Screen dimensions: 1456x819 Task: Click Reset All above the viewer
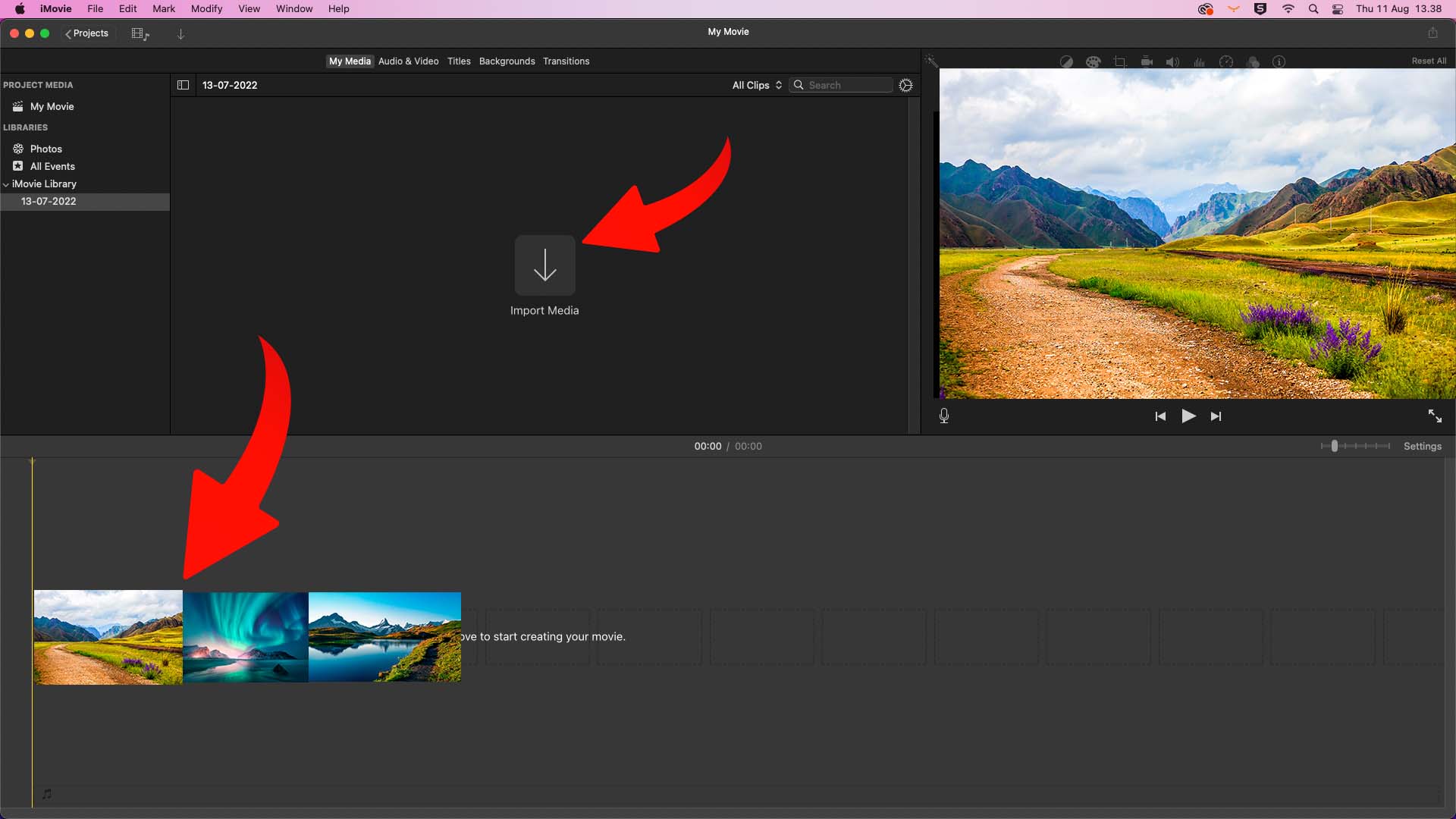click(x=1429, y=61)
